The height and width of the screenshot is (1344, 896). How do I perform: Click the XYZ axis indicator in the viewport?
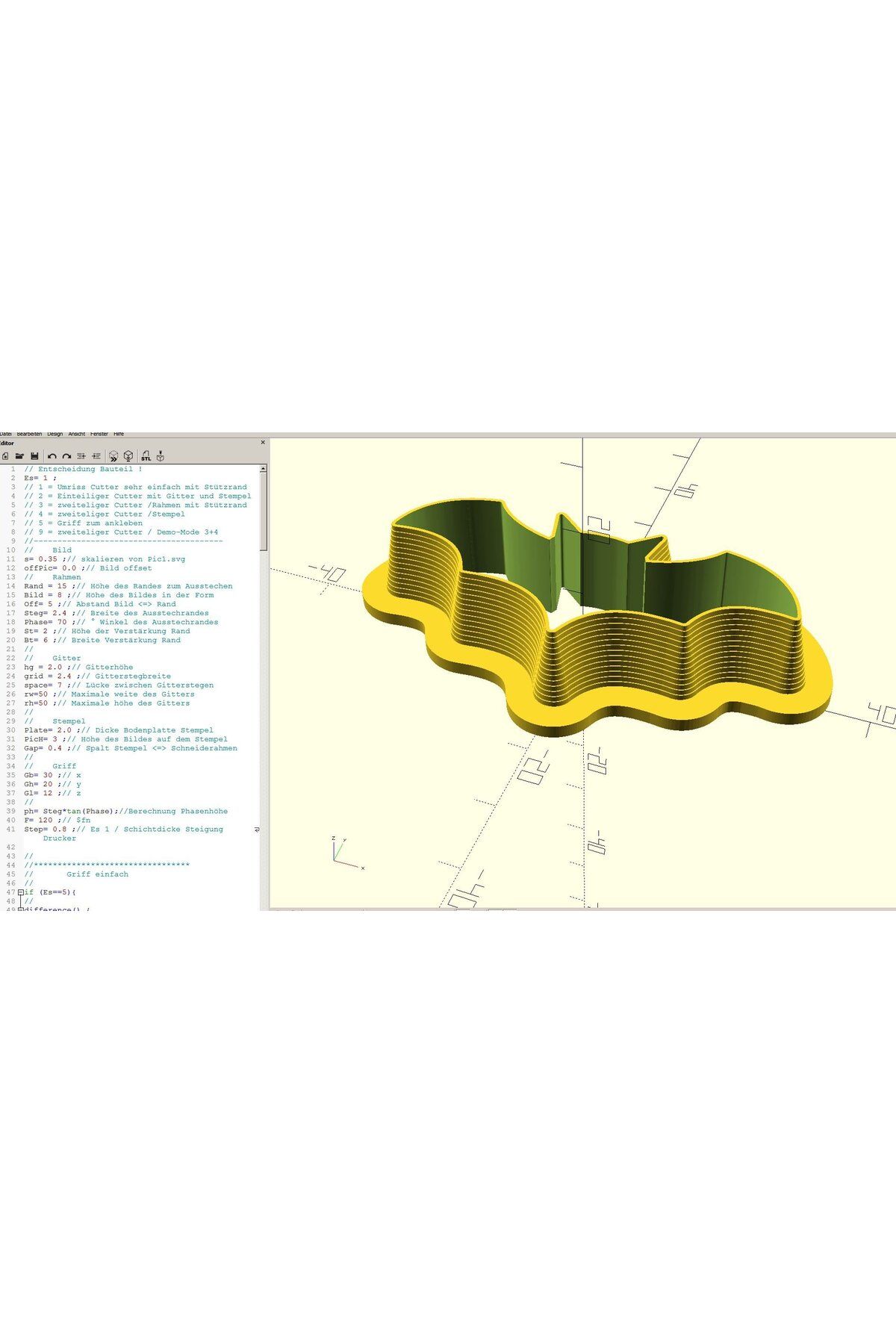point(347,853)
